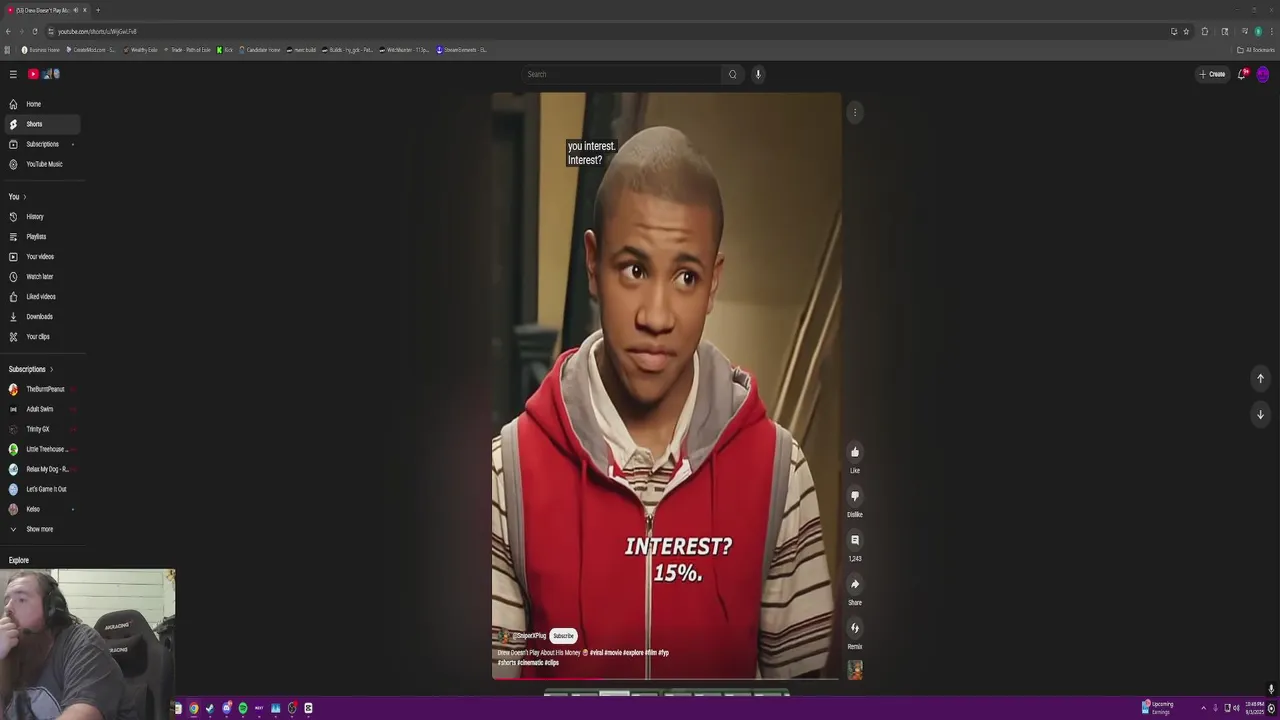Open Playlists in sidebar
The width and height of the screenshot is (1280, 720).
pyautogui.click(x=40, y=237)
